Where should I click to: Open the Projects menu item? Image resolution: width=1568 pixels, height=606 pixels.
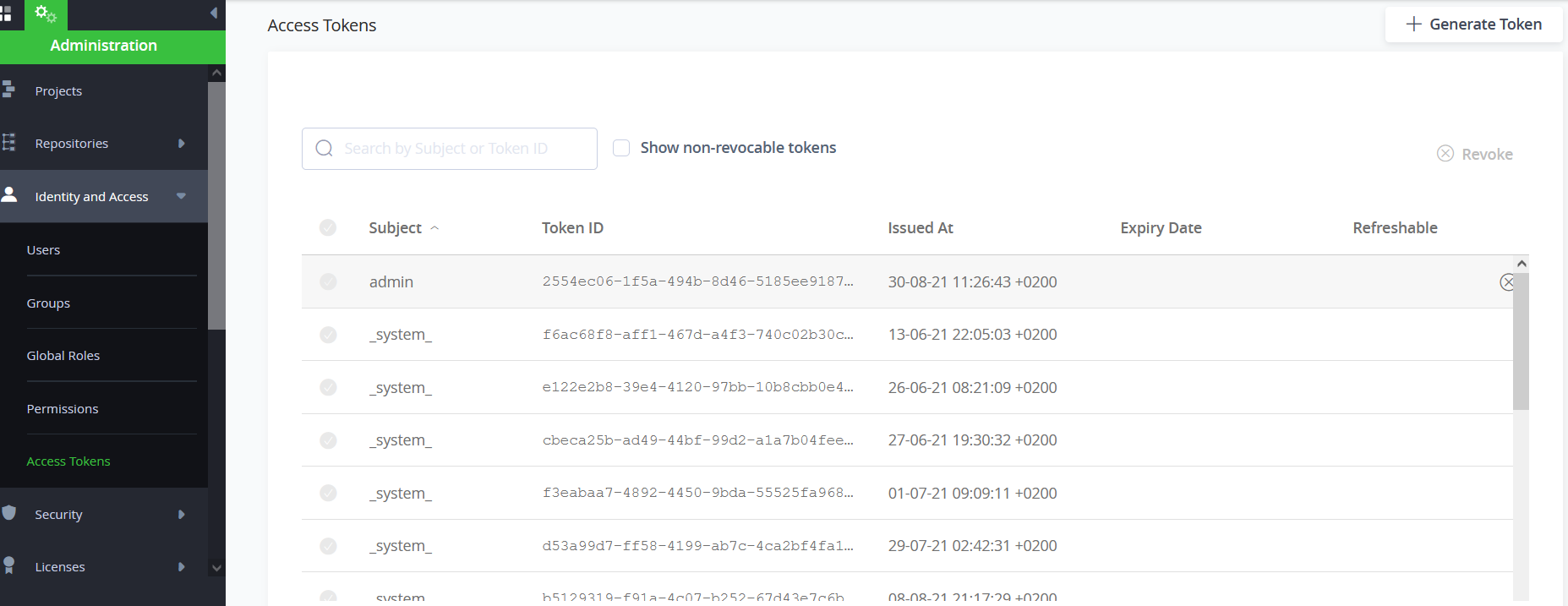click(58, 91)
